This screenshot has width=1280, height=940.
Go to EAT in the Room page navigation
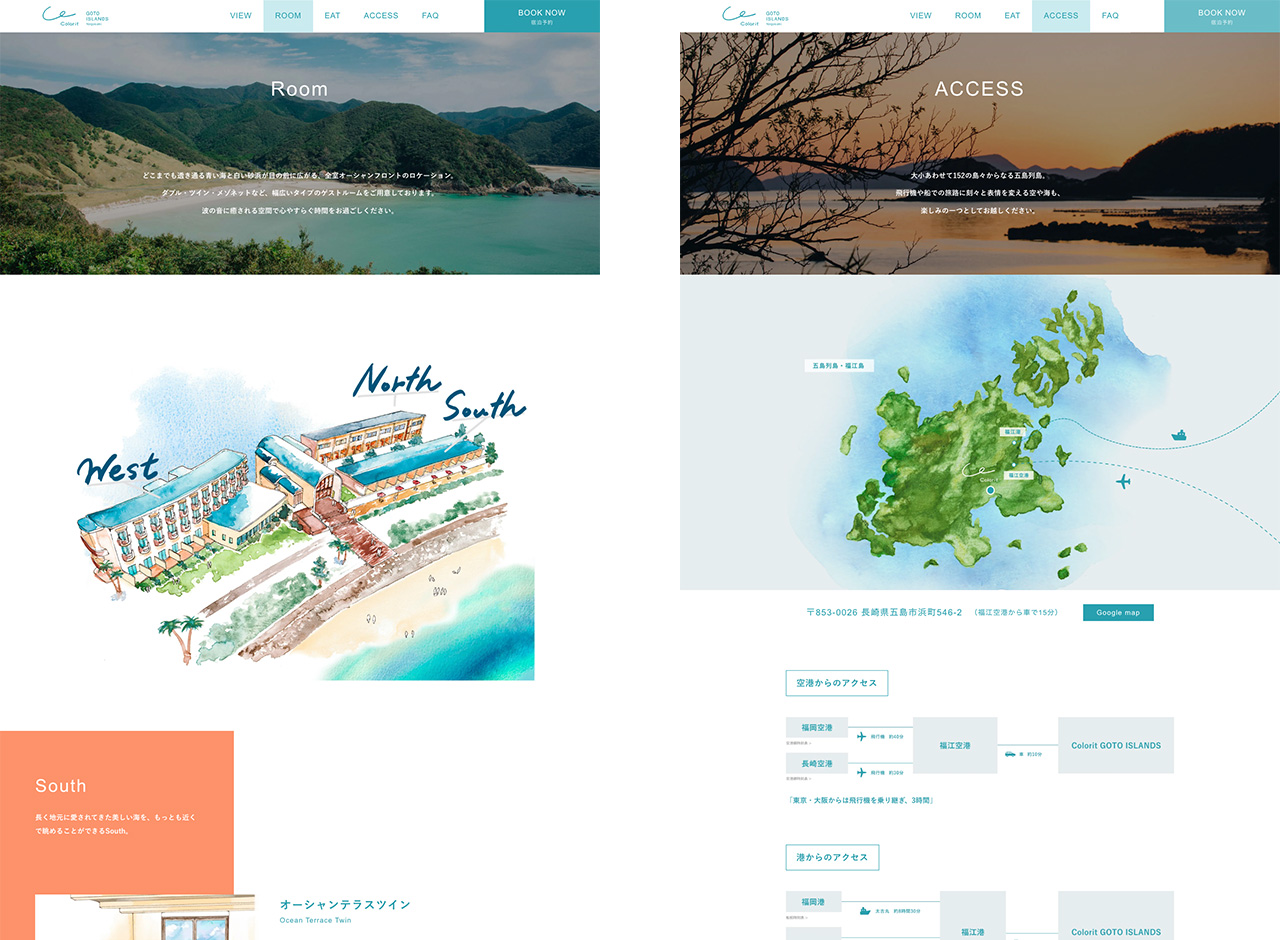tap(332, 16)
